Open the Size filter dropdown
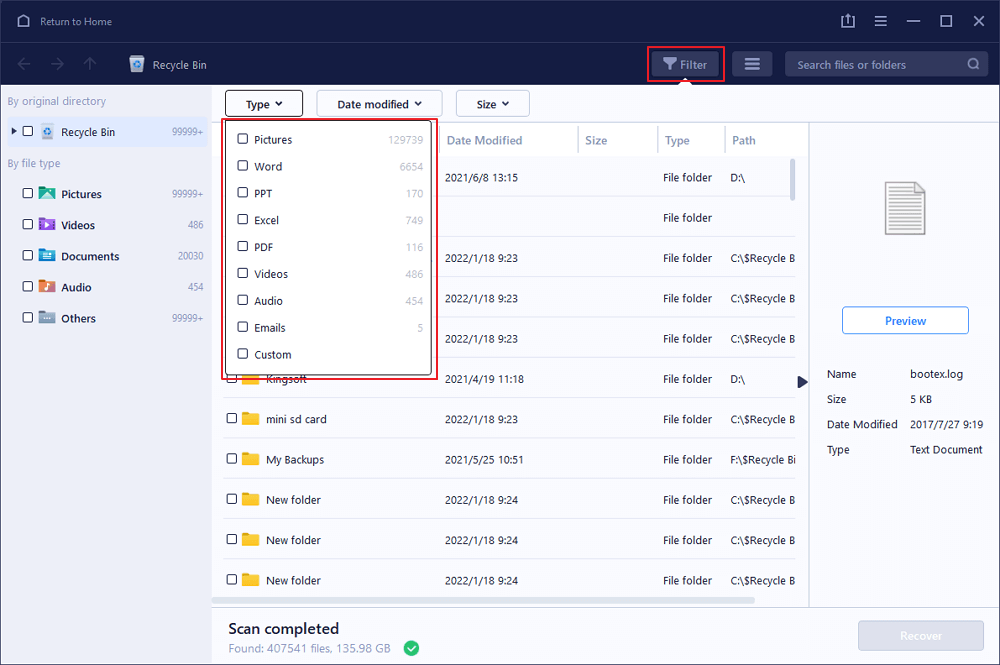The height and width of the screenshot is (665, 1000). click(x=492, y=104)
